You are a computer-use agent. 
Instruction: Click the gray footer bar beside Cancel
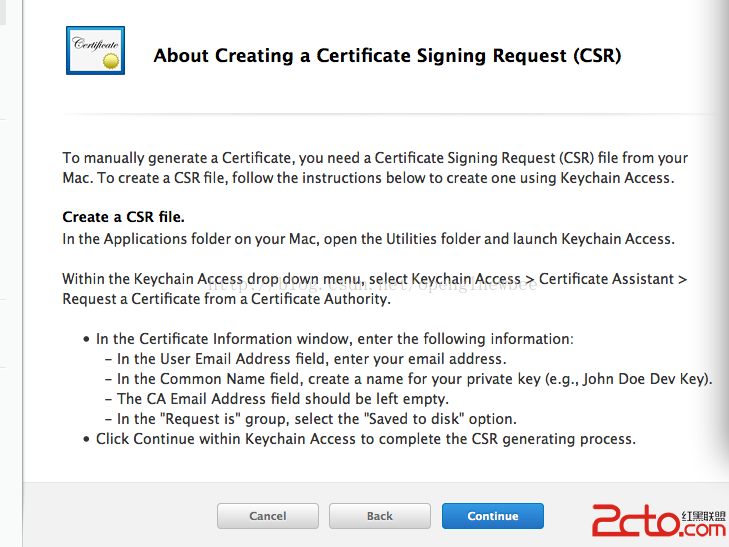[120, 516]
